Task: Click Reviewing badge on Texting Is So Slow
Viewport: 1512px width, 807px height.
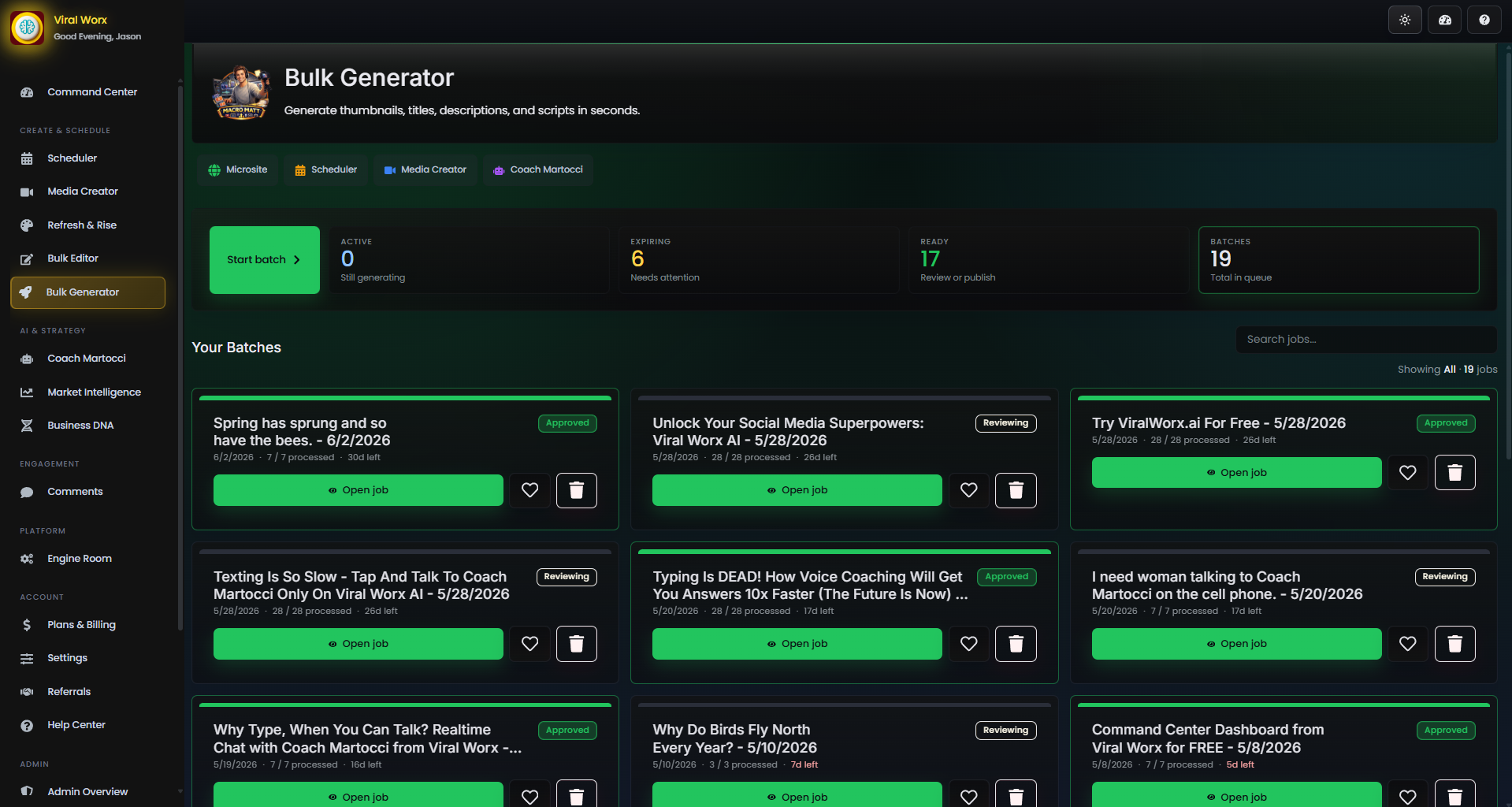Action: coord(567,577)
